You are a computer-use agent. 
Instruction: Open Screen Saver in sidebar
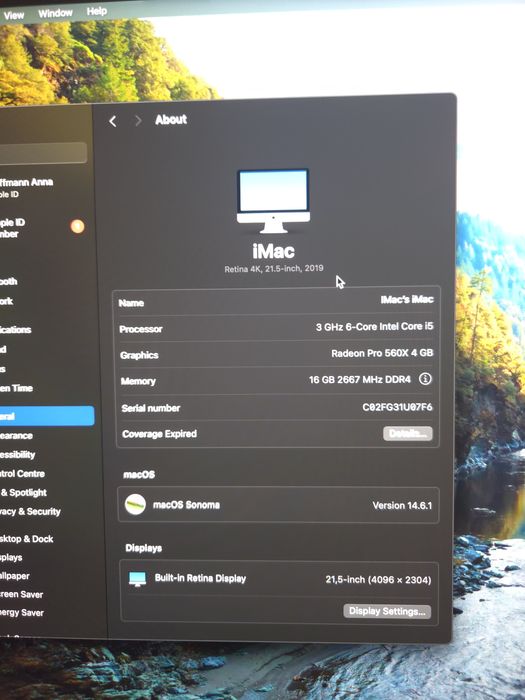21,594
